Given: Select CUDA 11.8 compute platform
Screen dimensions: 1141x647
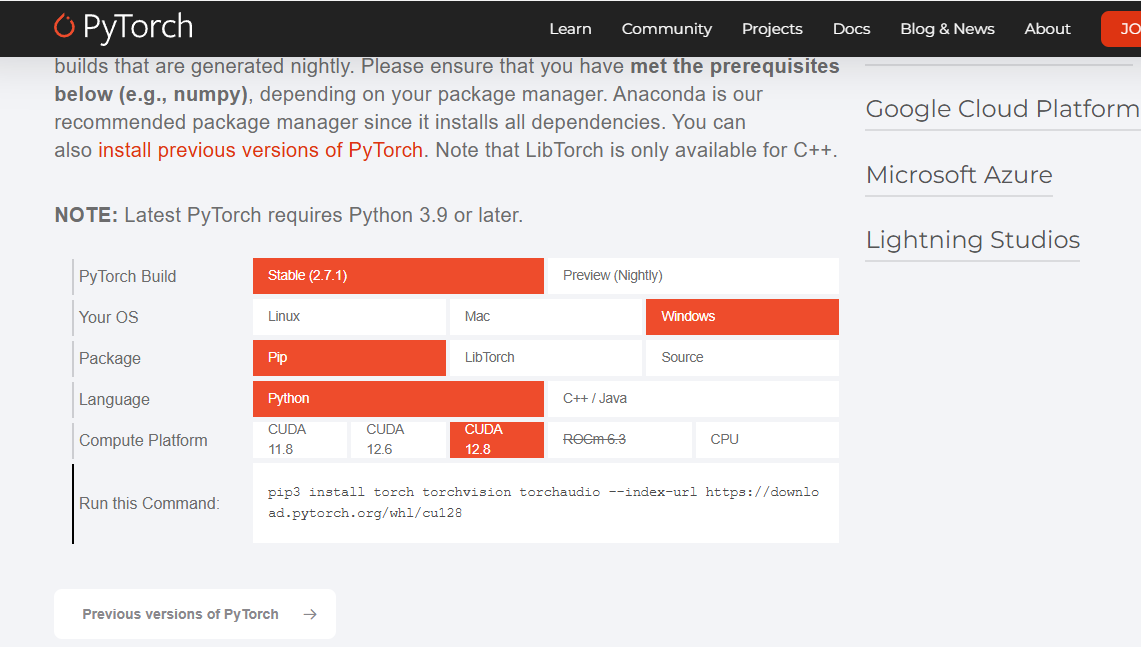Looking at the screenshot, I should click(x=299, y=440).
